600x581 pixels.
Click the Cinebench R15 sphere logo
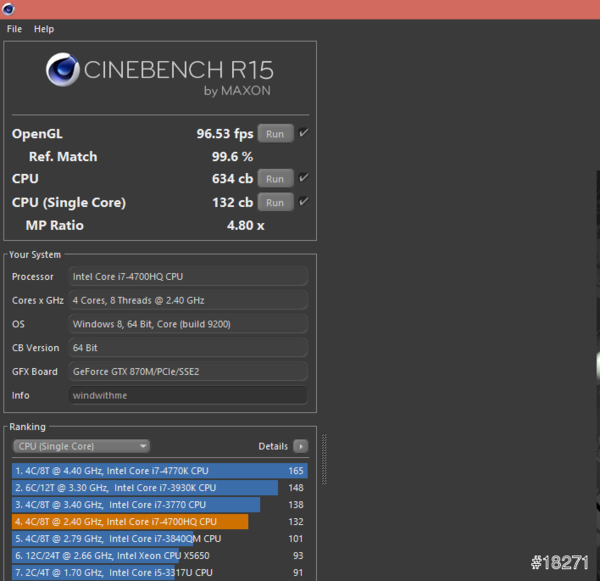62,71
